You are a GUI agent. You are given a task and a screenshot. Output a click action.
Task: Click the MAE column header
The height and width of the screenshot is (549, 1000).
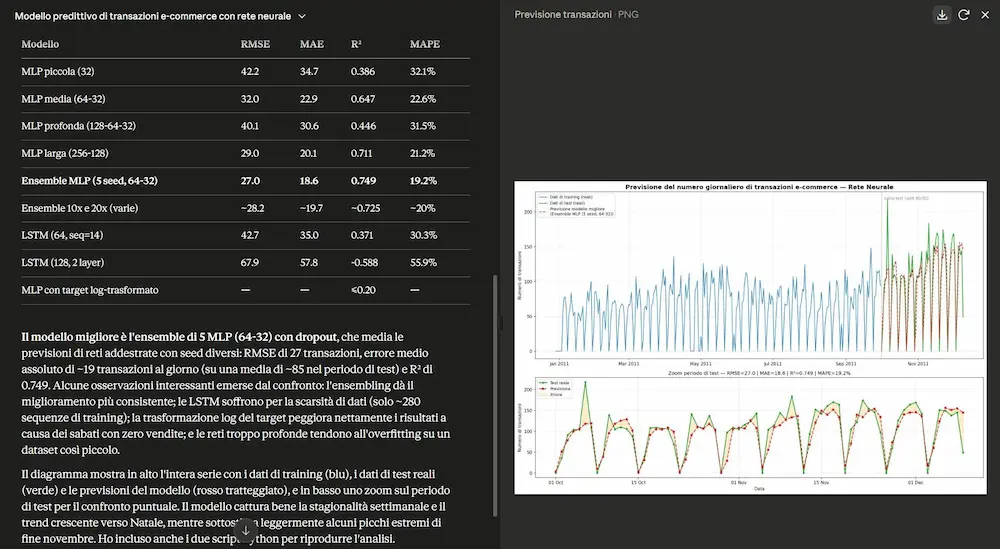(x=312, y=44)
